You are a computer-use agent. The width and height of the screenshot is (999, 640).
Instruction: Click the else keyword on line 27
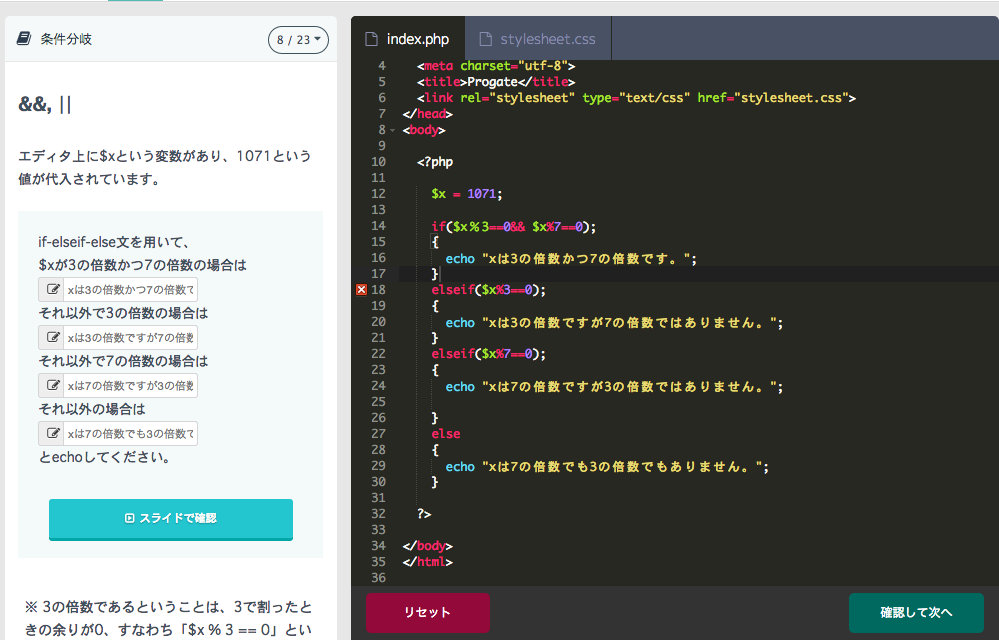[446, 434]
